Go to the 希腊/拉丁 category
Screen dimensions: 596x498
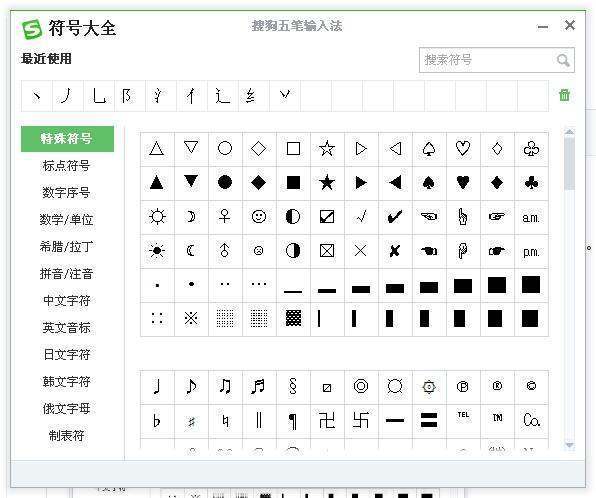tap(67, 247)
